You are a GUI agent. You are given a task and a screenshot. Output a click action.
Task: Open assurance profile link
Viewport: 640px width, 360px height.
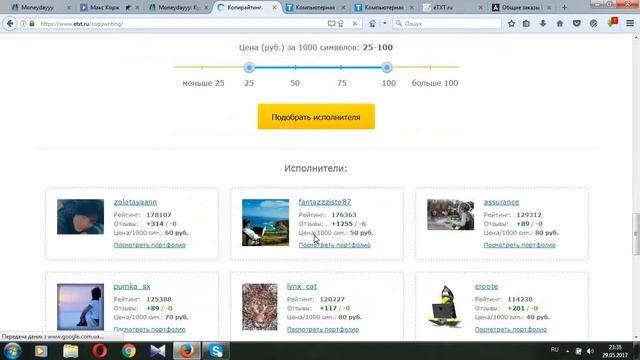coord(501,202)
